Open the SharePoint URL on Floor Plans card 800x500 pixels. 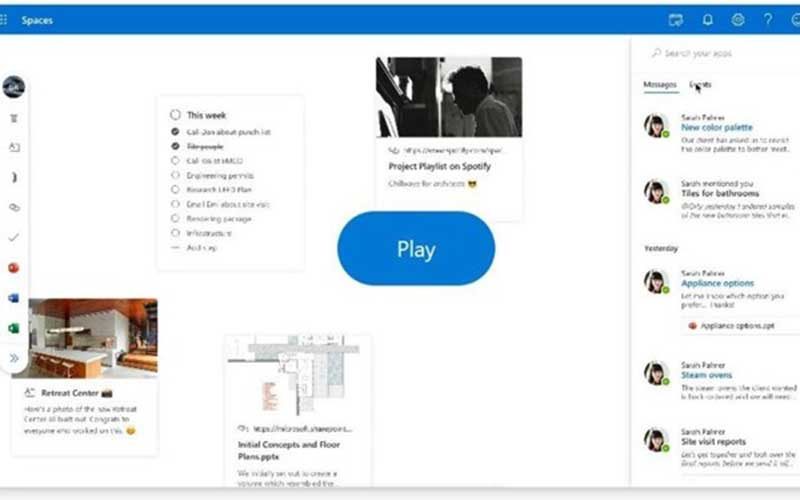click(302, 429)
